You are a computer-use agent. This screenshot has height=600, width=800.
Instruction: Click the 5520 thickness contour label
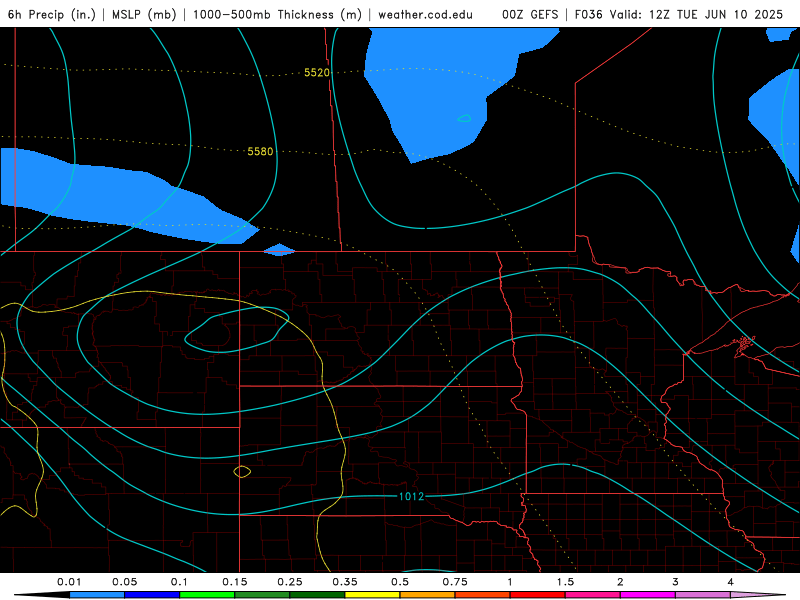tap(317, 72)
